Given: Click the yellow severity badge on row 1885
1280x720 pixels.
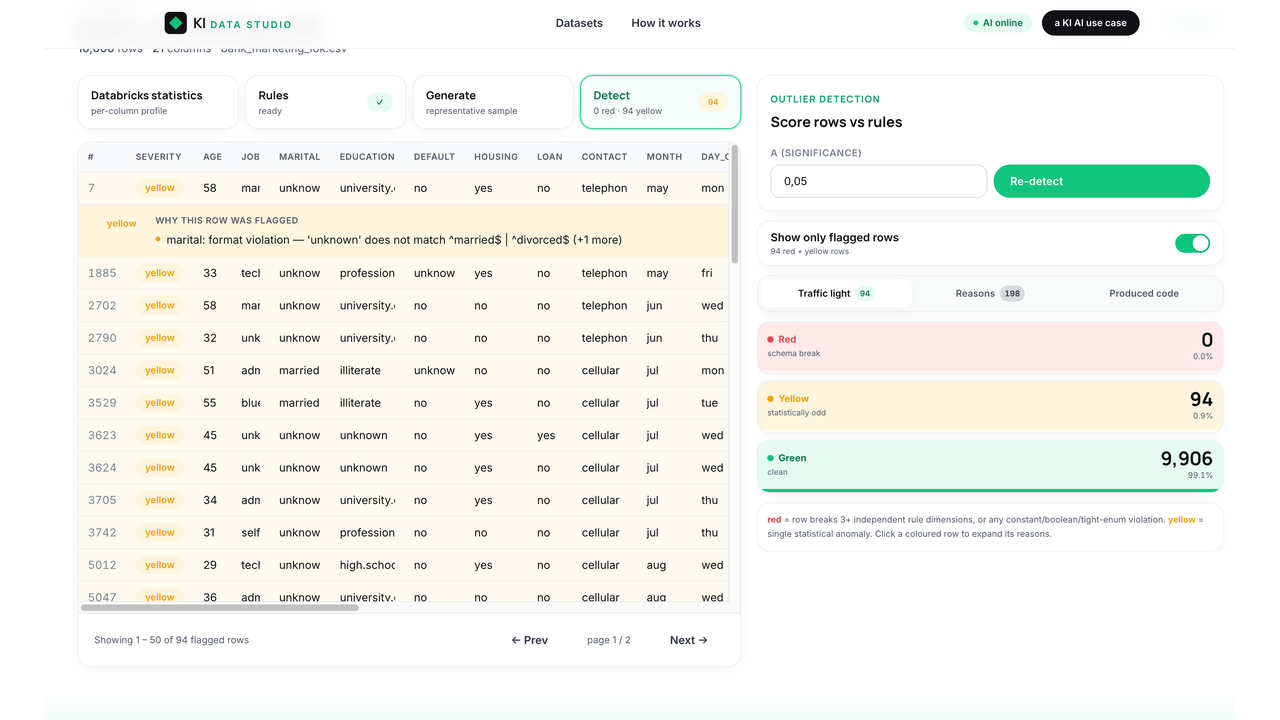Looking at the screenshot, I should click(x=160, y=273).
